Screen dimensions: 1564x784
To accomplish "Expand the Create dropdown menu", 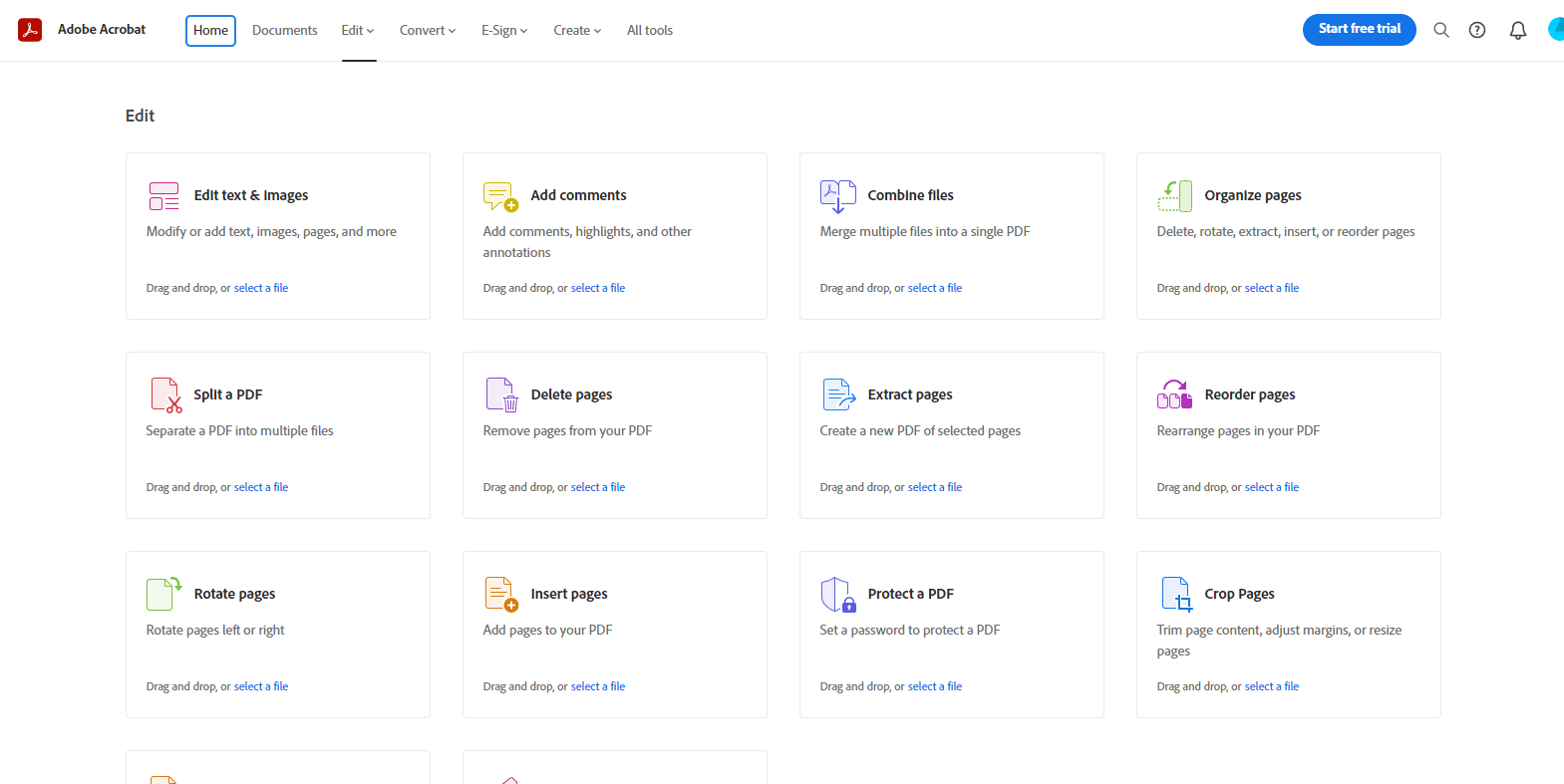I will pyautogui.click(x=577, y=30).
